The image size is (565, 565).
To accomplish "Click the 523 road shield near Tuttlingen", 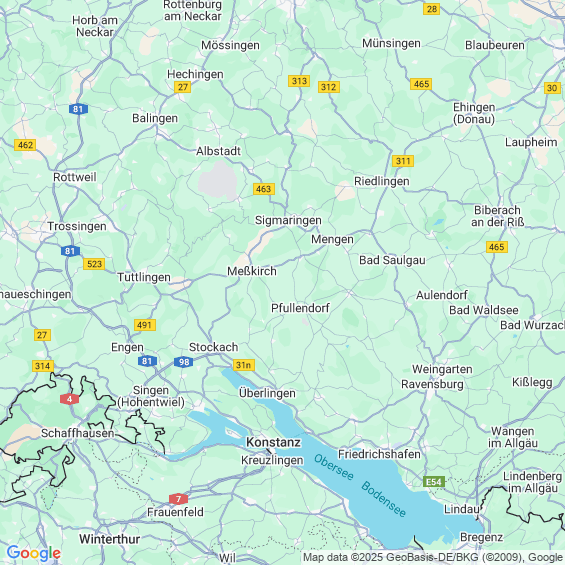I will (94, 264).
